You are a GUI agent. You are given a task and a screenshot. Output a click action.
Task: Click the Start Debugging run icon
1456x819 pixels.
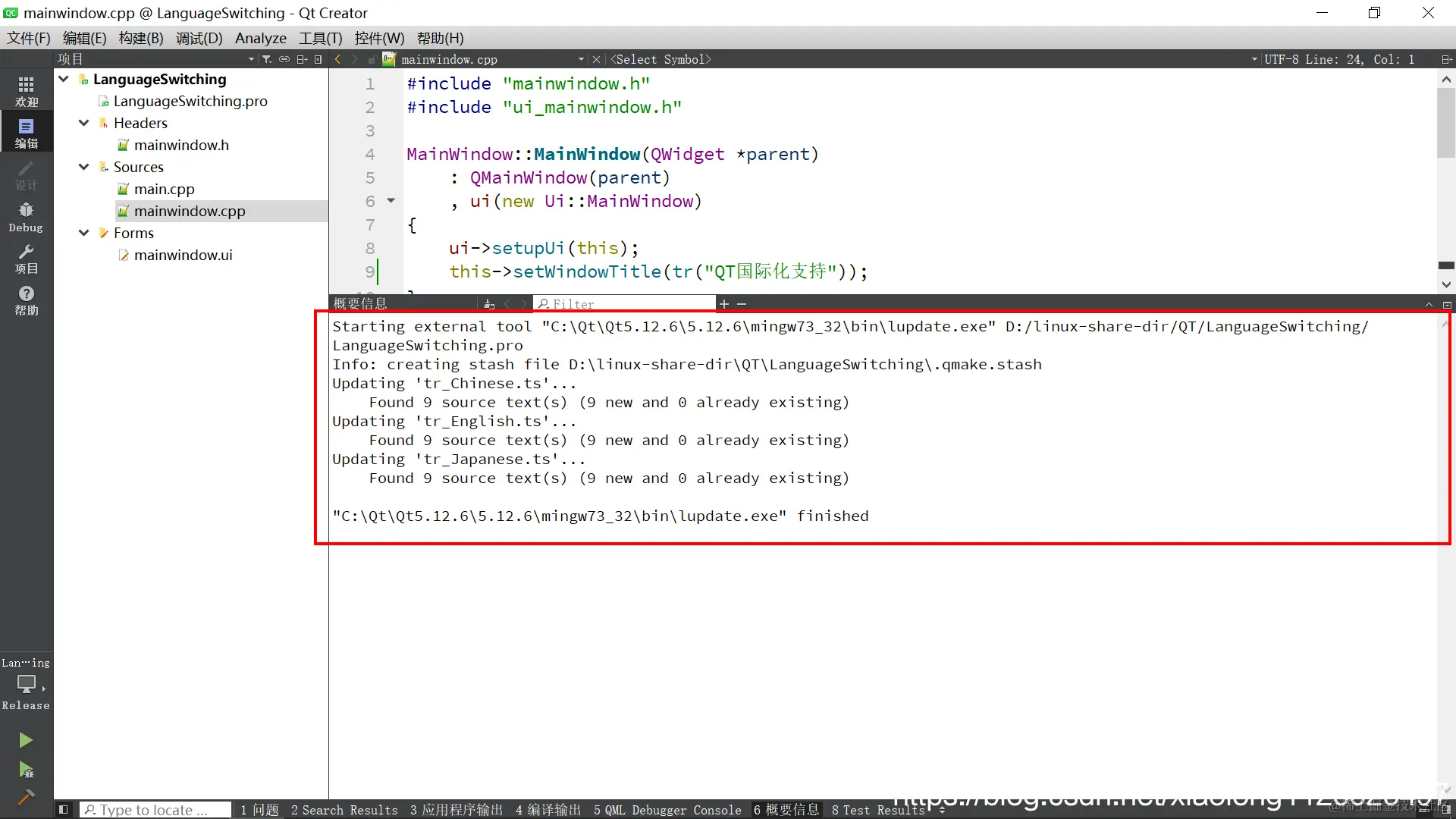pyautogui.click(x=26, y=770)
